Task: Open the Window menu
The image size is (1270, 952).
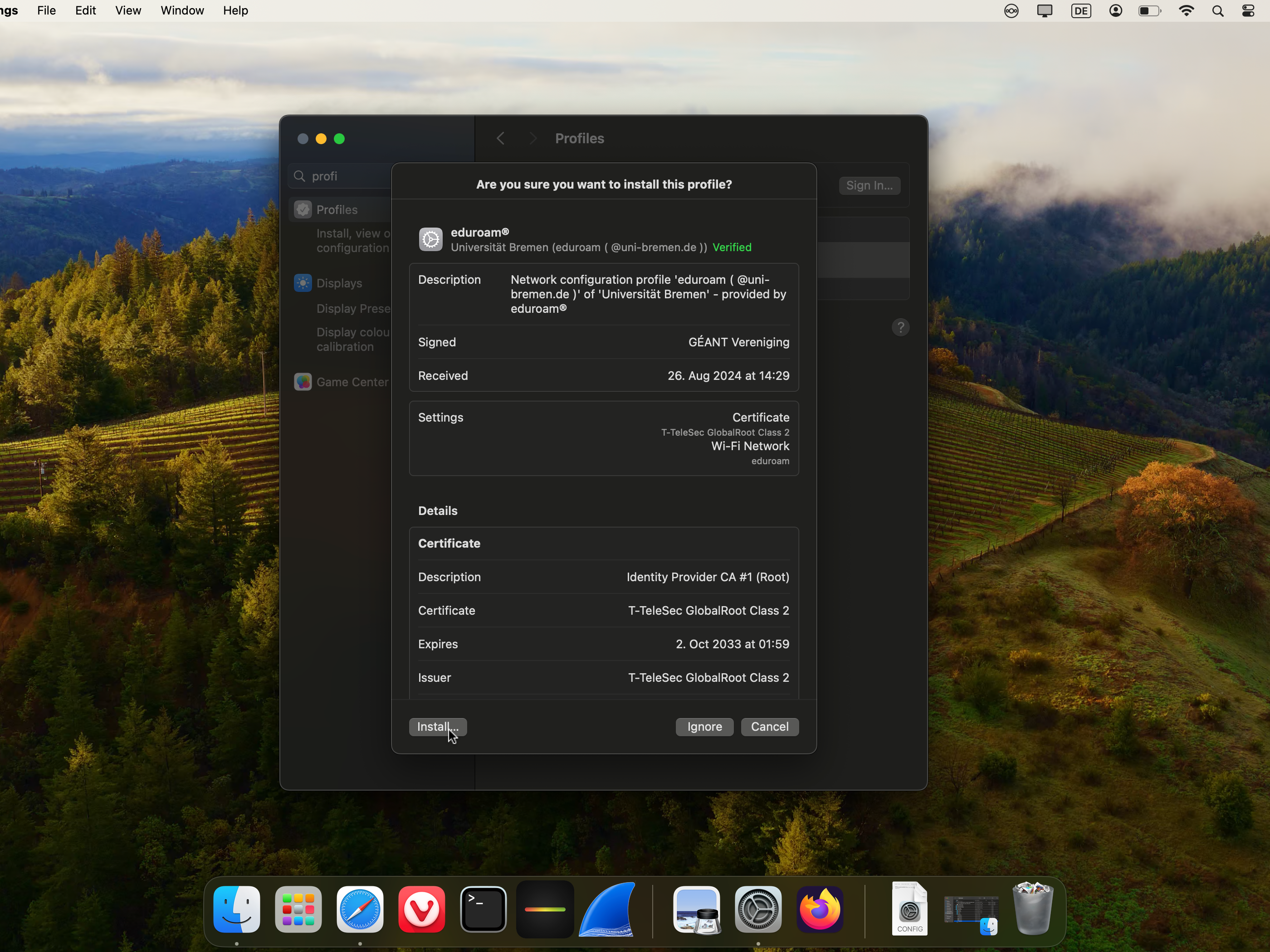Action: click(x=182, y=11)
